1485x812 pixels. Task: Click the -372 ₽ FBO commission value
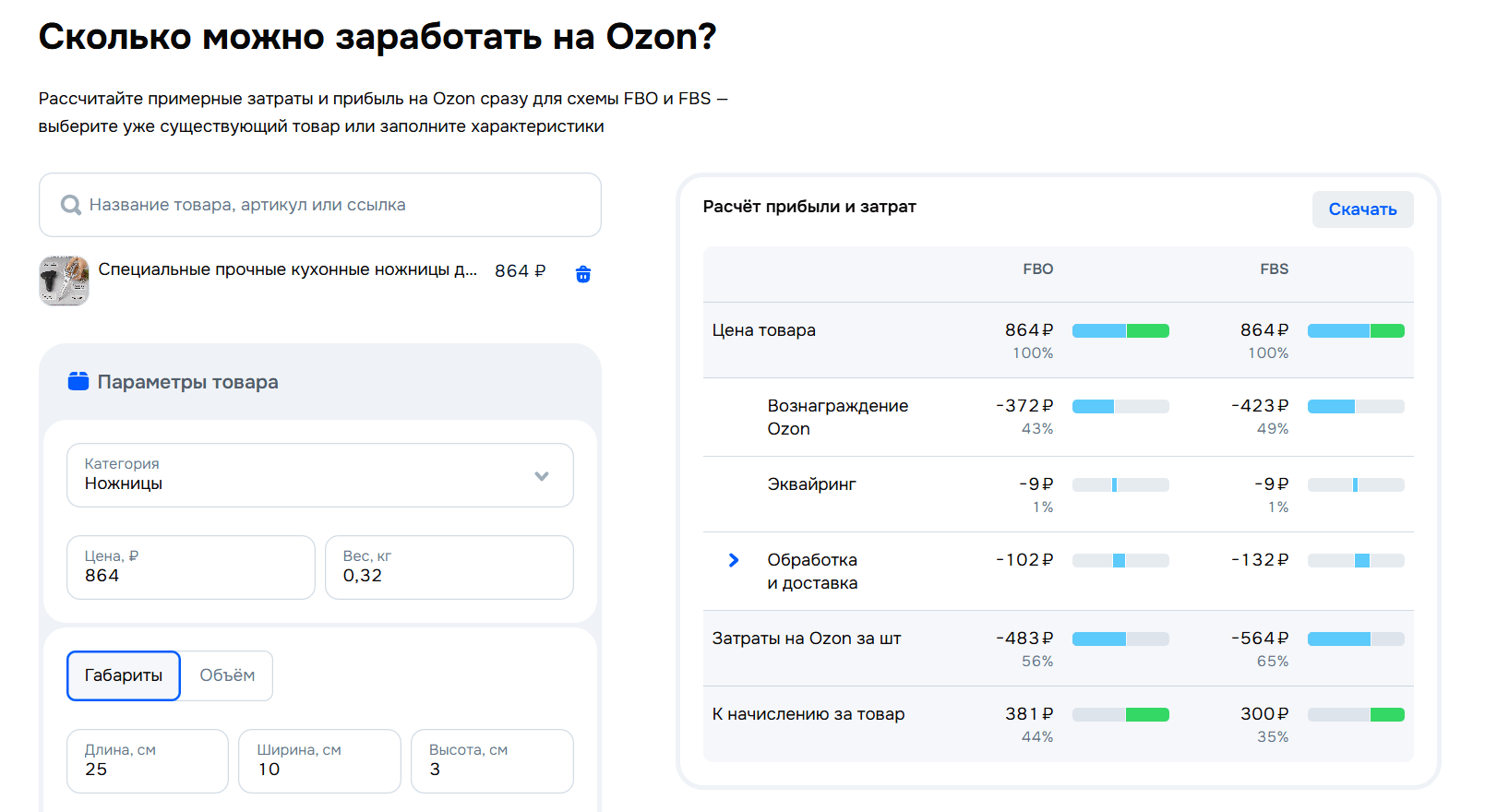(x=1024, y=406)
